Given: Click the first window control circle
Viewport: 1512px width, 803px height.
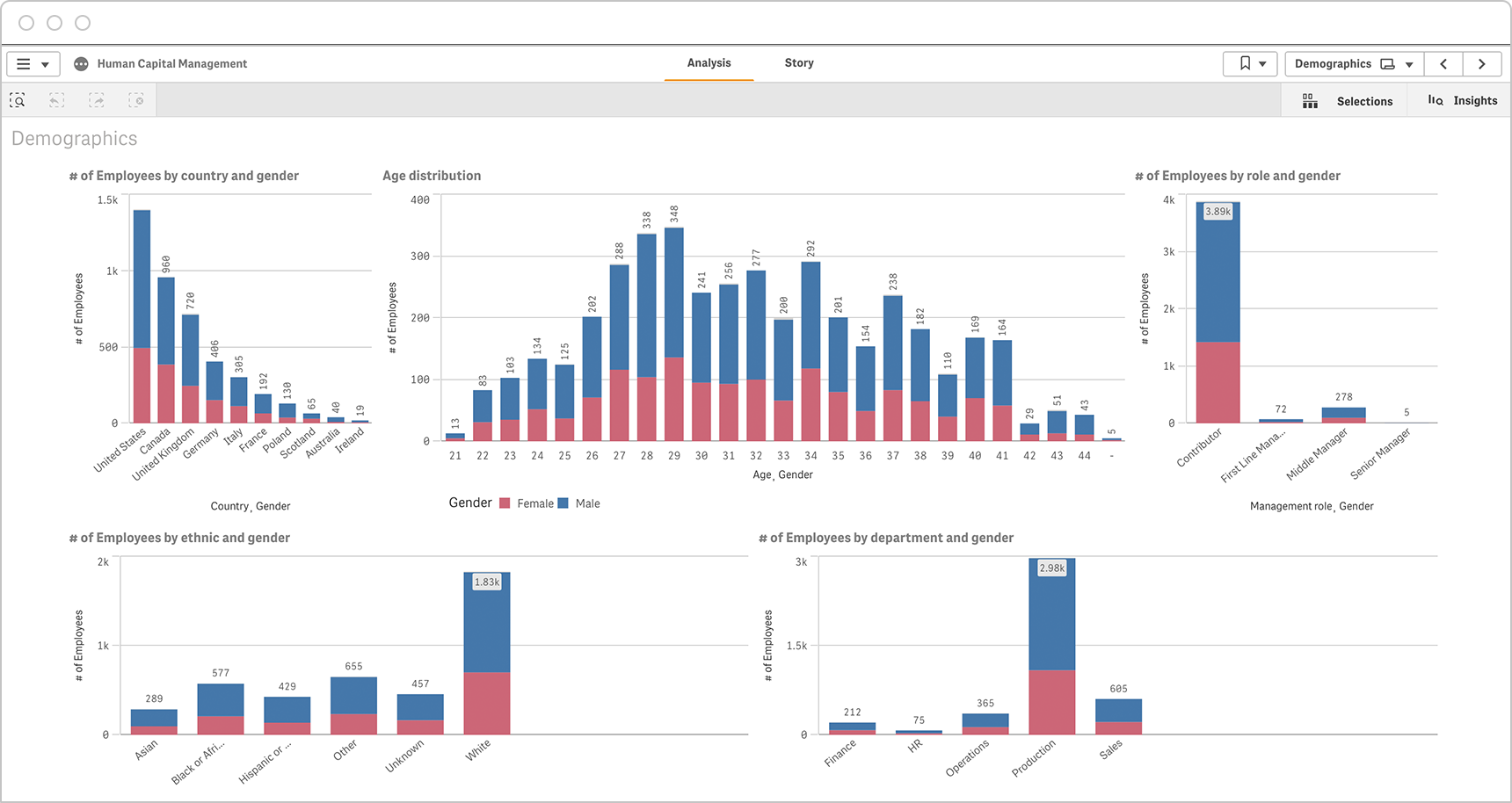Looking at the screenshot, I should click(x=26, y=23).
